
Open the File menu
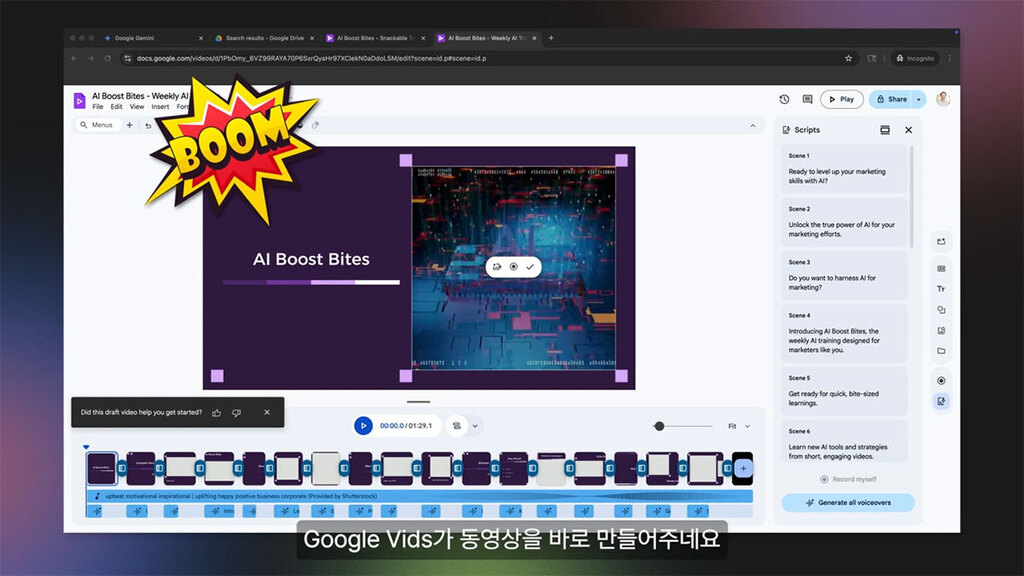(x=97, y=106)
